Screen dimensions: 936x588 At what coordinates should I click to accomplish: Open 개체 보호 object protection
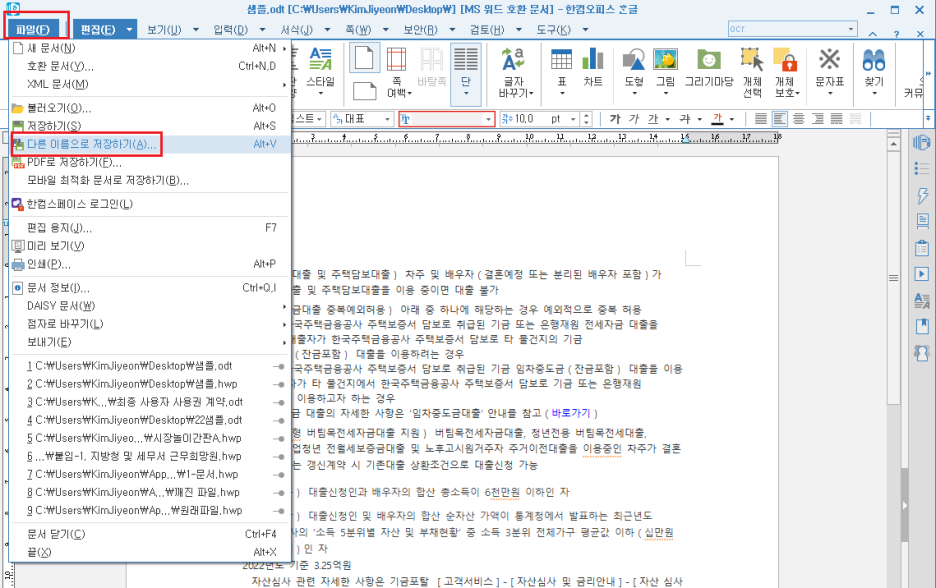click(786, 72)
